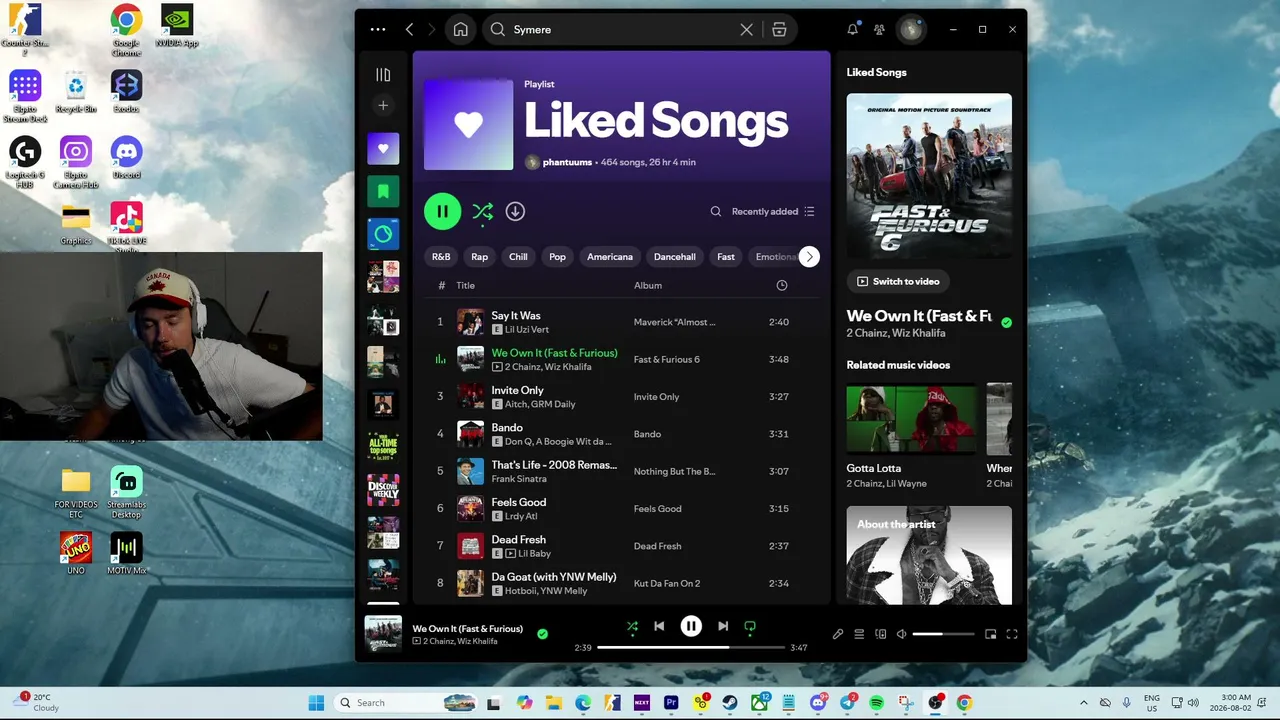The width and height of the screenshot is (1280, 720).
Task: Open All-Time Top Songs playlist in sidebar
Action: pyautogui.click(x=383, y=447)
